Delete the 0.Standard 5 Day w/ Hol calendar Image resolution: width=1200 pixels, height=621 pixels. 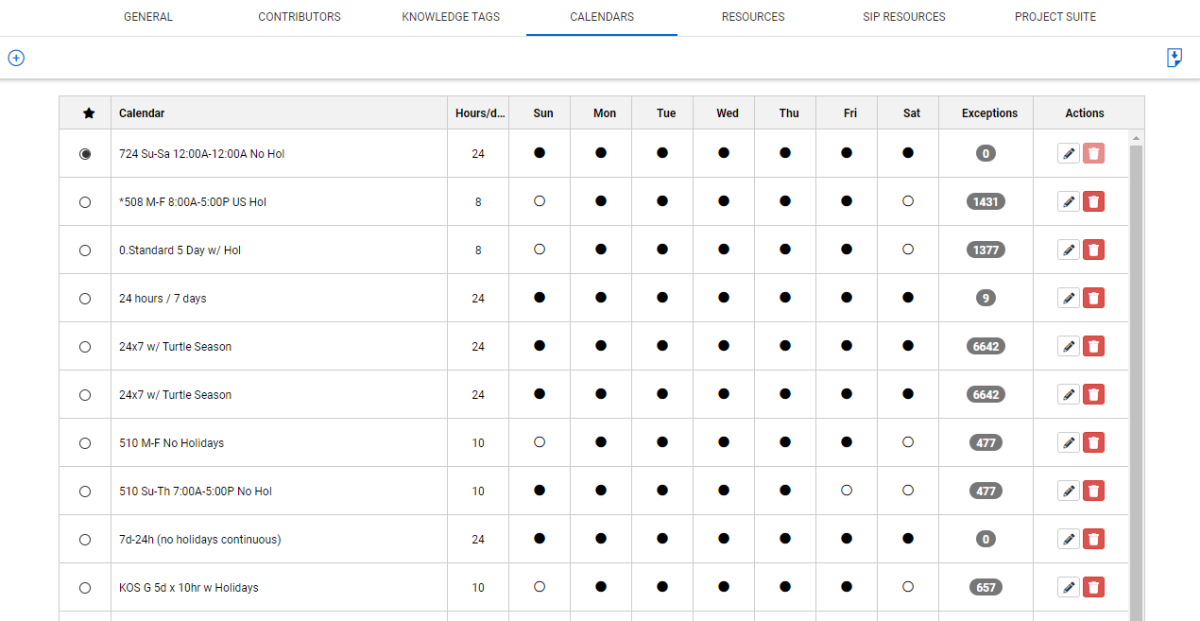pyautogui.click(x=1094, y=250)
